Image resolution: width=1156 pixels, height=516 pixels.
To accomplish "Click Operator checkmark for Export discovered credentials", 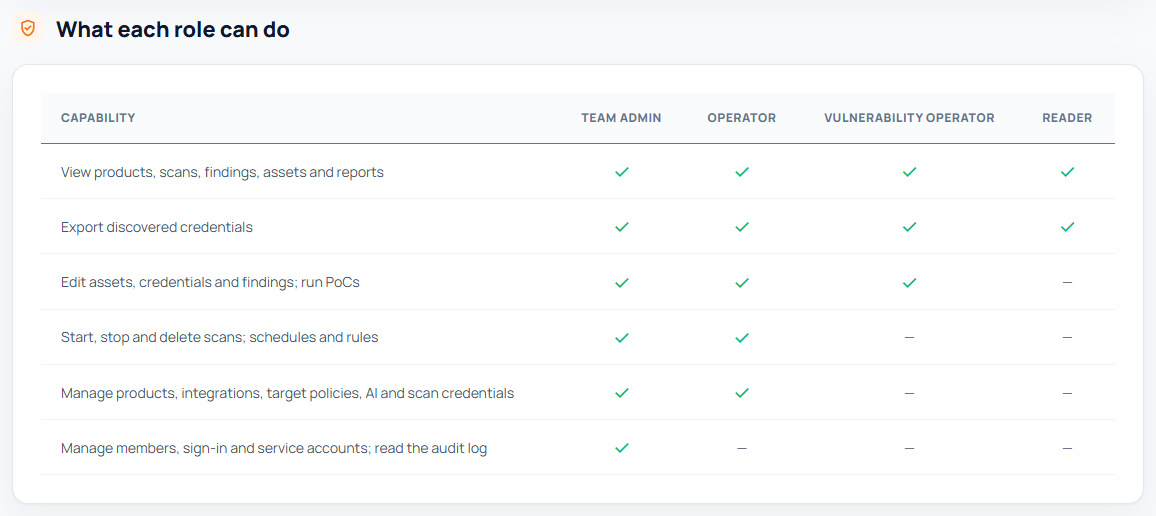I will (x=742, y=227).
